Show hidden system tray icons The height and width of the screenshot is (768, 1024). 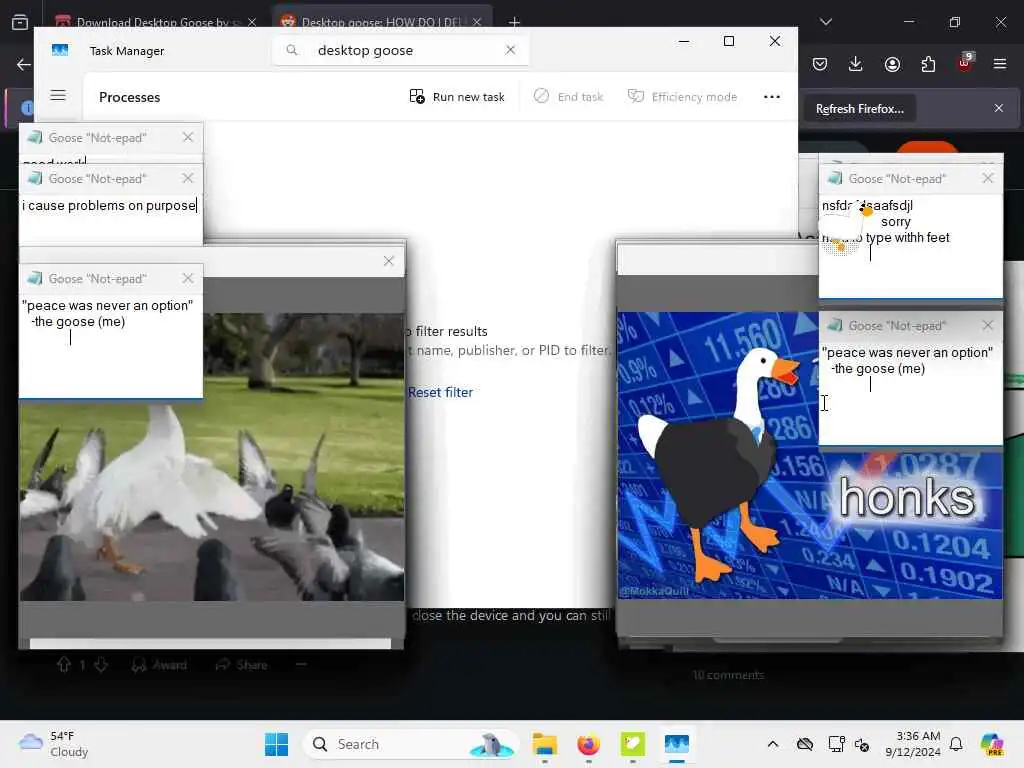(x=773, y=744)
